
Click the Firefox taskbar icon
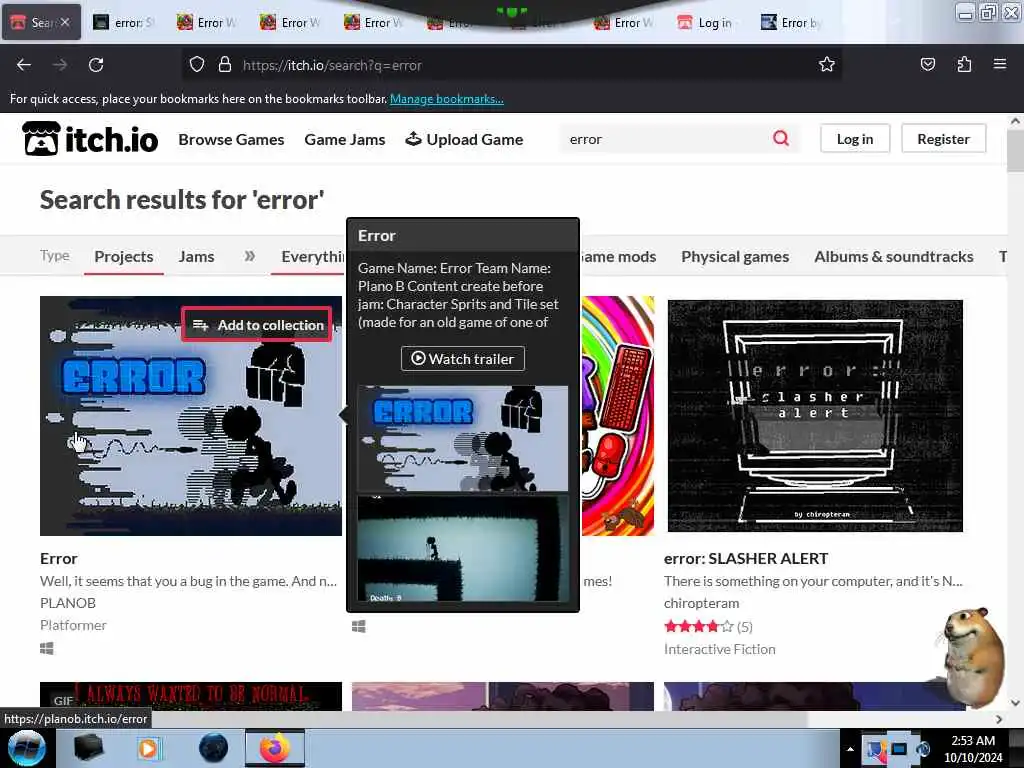[275, 748]
